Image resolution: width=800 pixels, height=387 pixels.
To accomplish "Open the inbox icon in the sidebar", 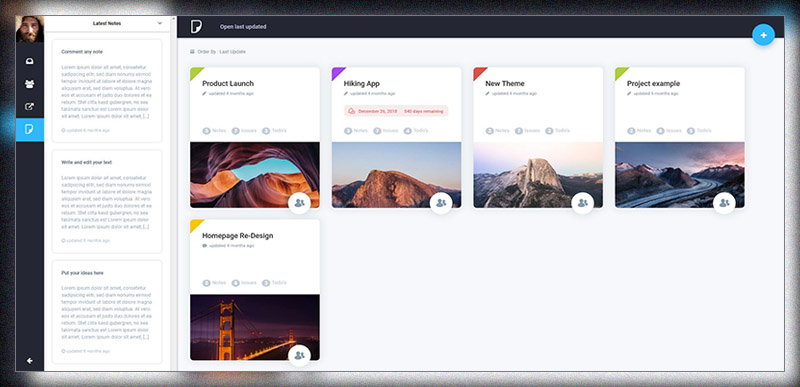I will point(30,61).
